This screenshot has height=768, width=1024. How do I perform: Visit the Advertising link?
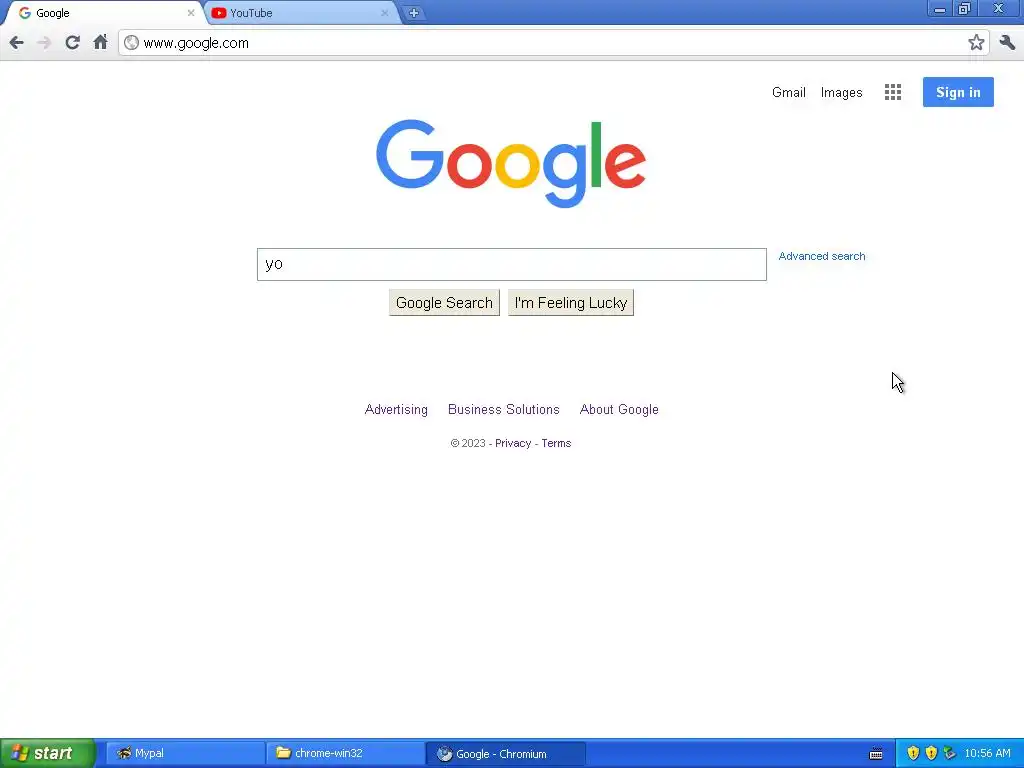click(396, 409)
